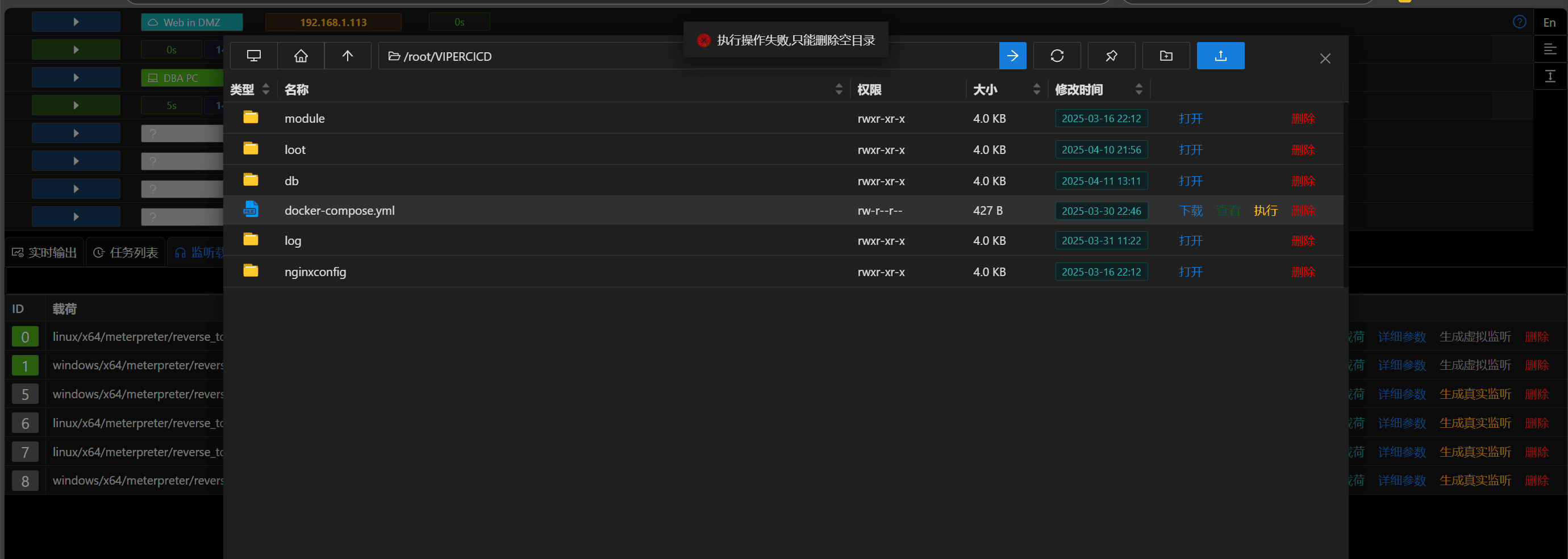Image resolution: width=1568 pixels, height=559 pixels.
Task: View docker-compose.yml via 查看 link
Action: coord(1228,211)
